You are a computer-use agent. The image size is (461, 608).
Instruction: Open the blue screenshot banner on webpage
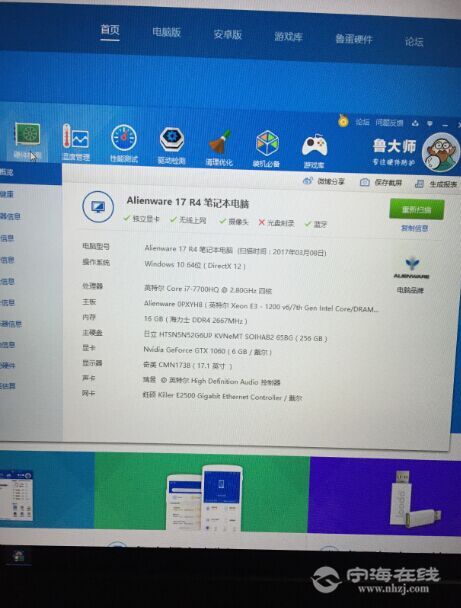pos(47,489)
